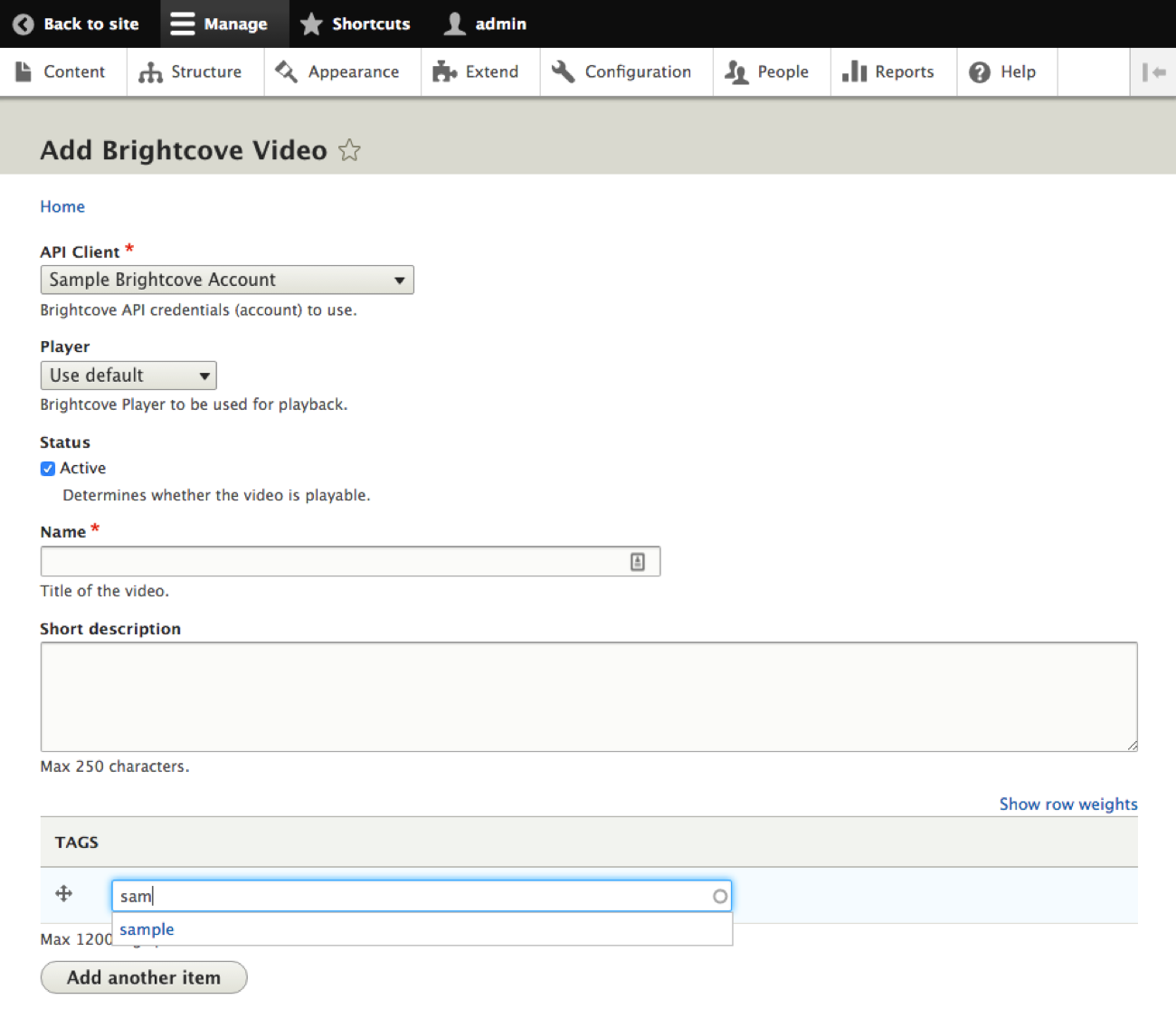Click the Extend puzzle piece icon
Viewport: 1176px width, 1009px height.
click(444, 72)
